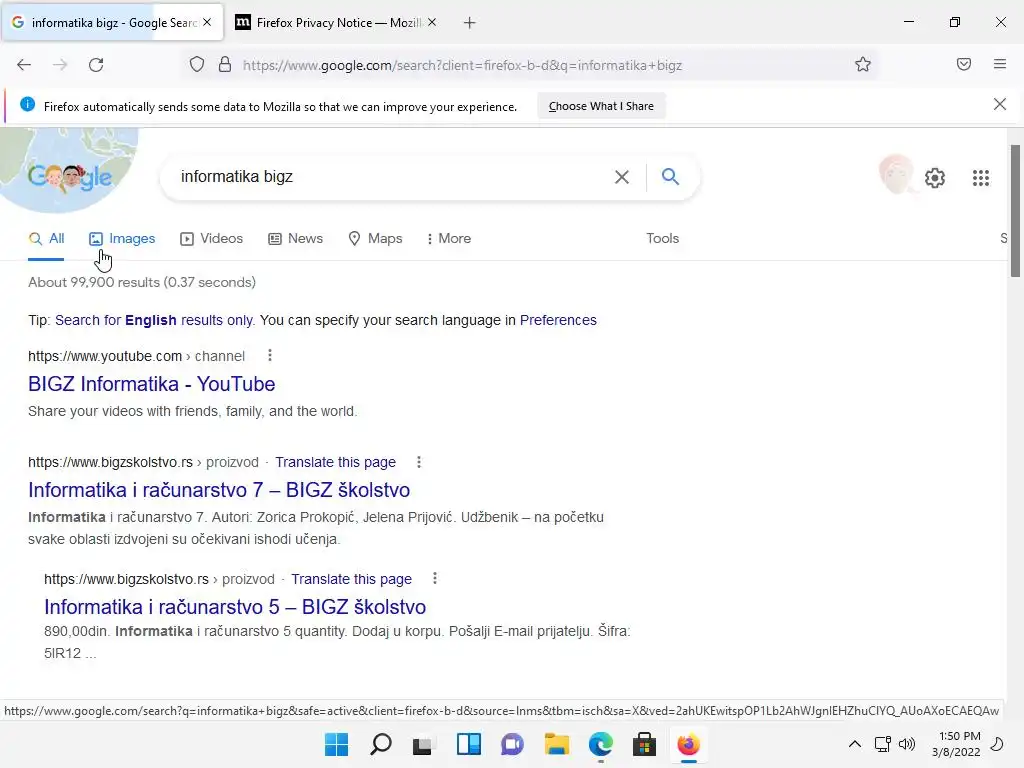The height and width of the screenshot is (768, 1024).
Task: Open Windows taskbar search
Action: click(381, 744)
